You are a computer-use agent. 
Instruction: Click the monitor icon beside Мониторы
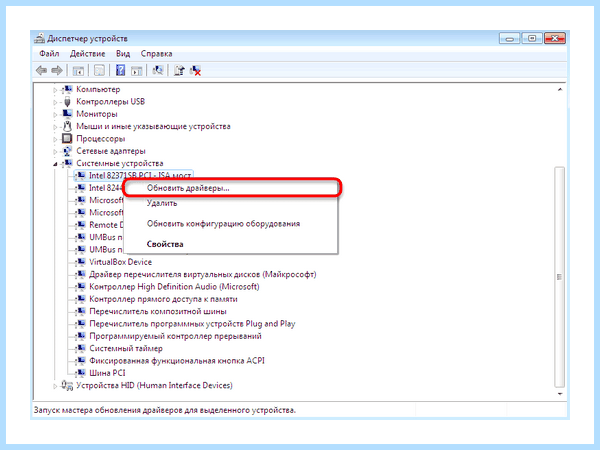[x=67, y=114]
